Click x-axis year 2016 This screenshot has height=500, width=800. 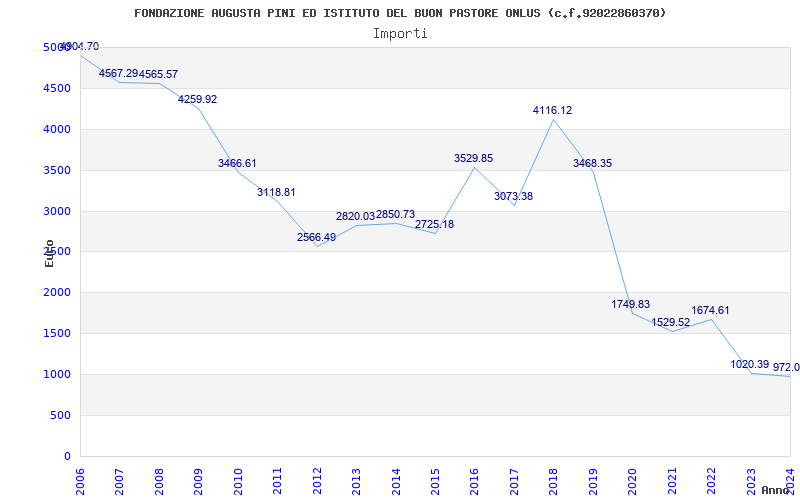click(474, 482)
